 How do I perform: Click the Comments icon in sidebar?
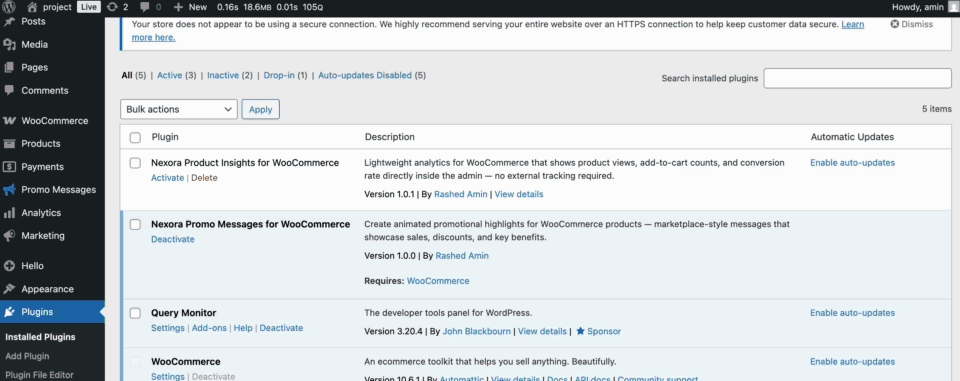9,91
